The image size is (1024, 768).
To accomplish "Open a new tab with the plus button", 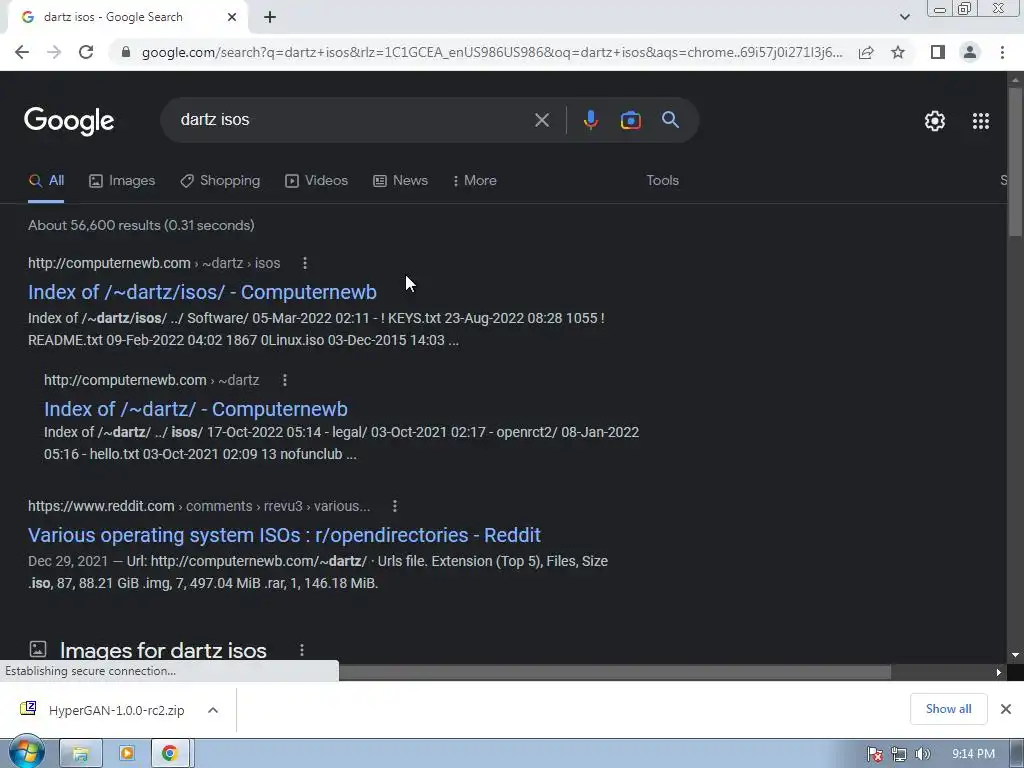I will point(270,18).
